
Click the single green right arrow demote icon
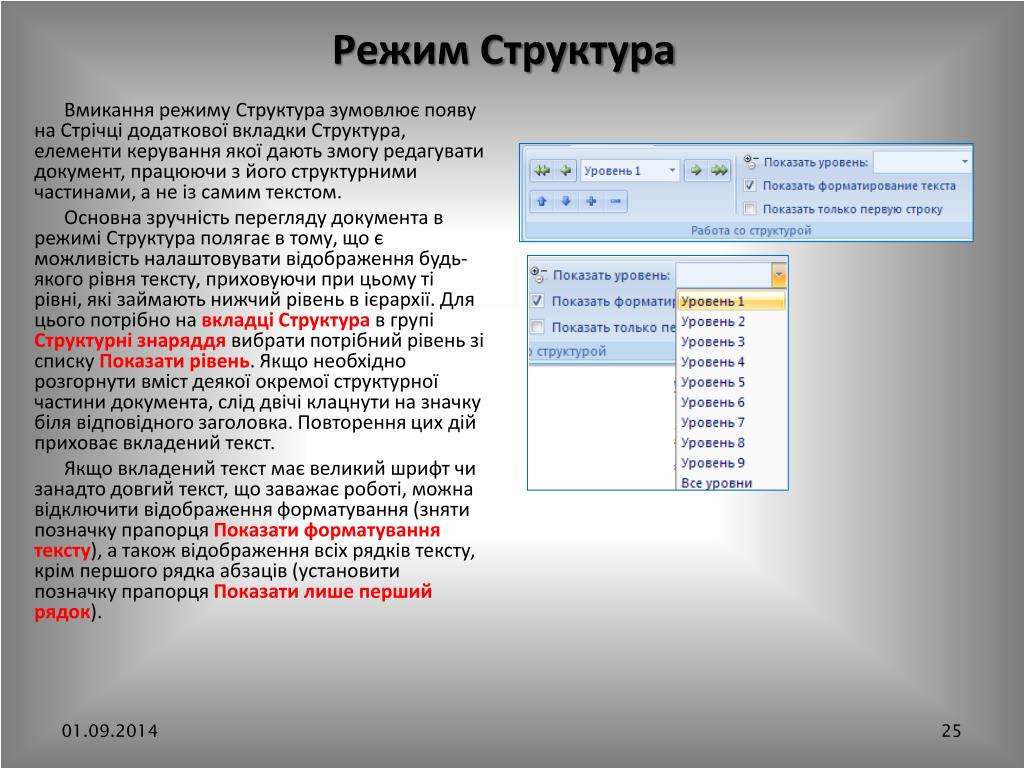click(696, 170)
